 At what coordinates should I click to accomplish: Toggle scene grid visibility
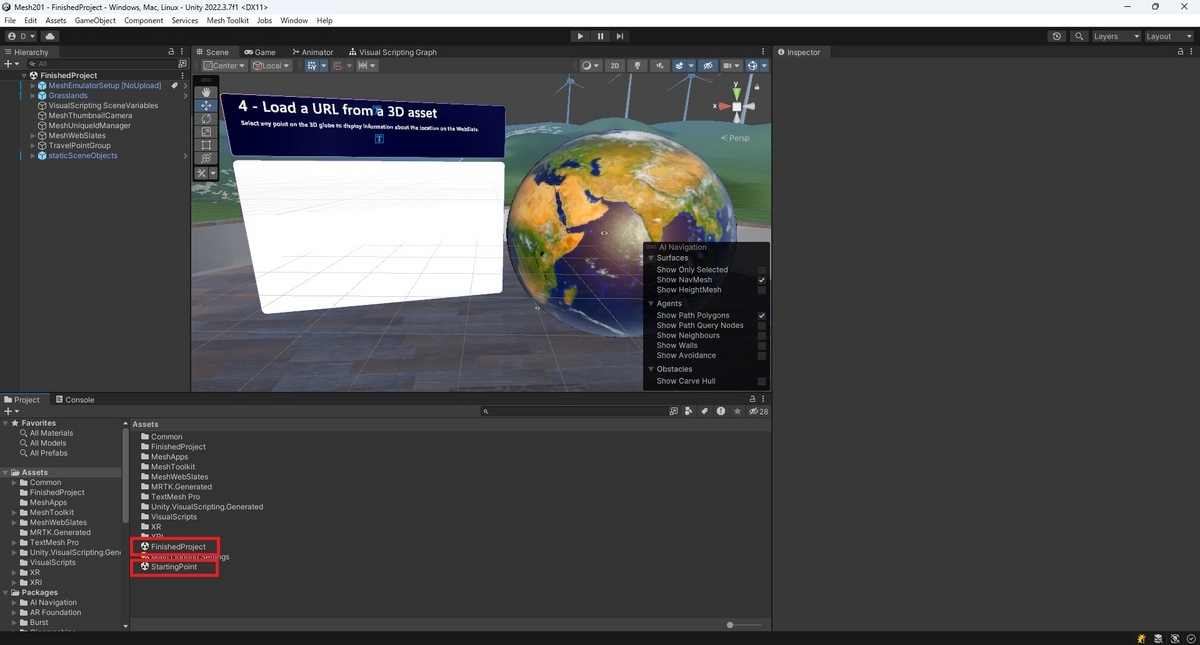(x=313, y=66)
